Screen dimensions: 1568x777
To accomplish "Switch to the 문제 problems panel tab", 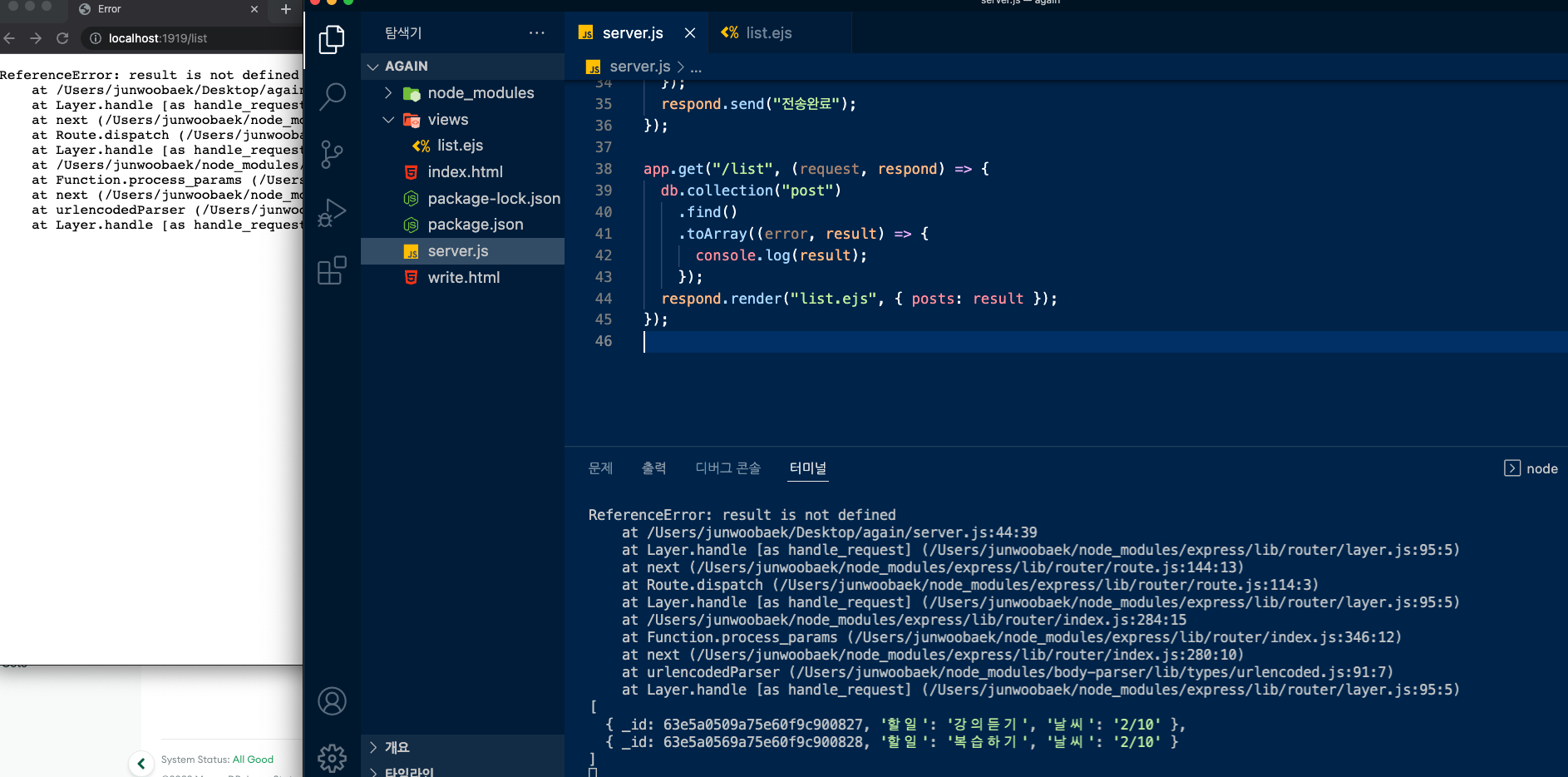I will (600, 468).
